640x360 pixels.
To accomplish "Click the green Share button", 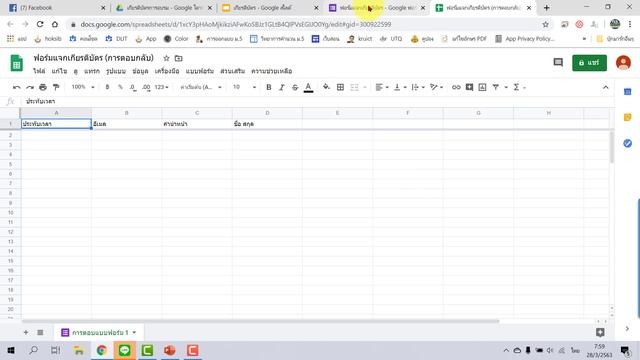I will 589,63.
